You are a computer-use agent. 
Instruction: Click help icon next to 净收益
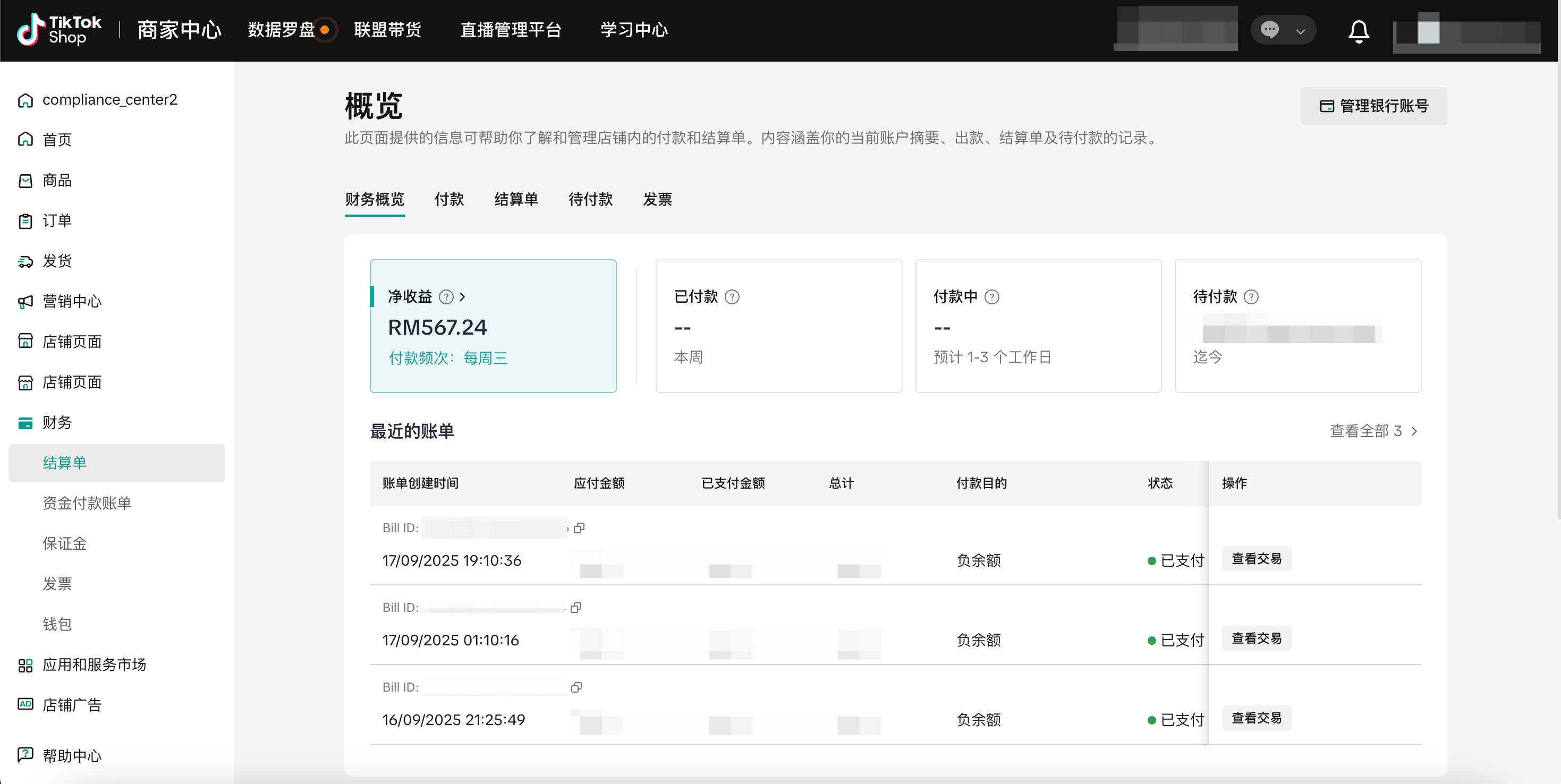446,297
